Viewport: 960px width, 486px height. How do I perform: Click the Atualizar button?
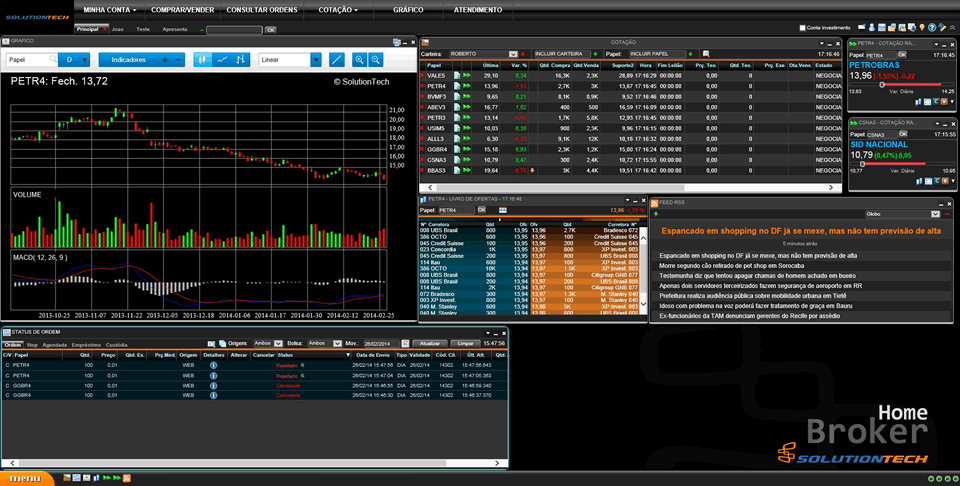pos(430,344)
